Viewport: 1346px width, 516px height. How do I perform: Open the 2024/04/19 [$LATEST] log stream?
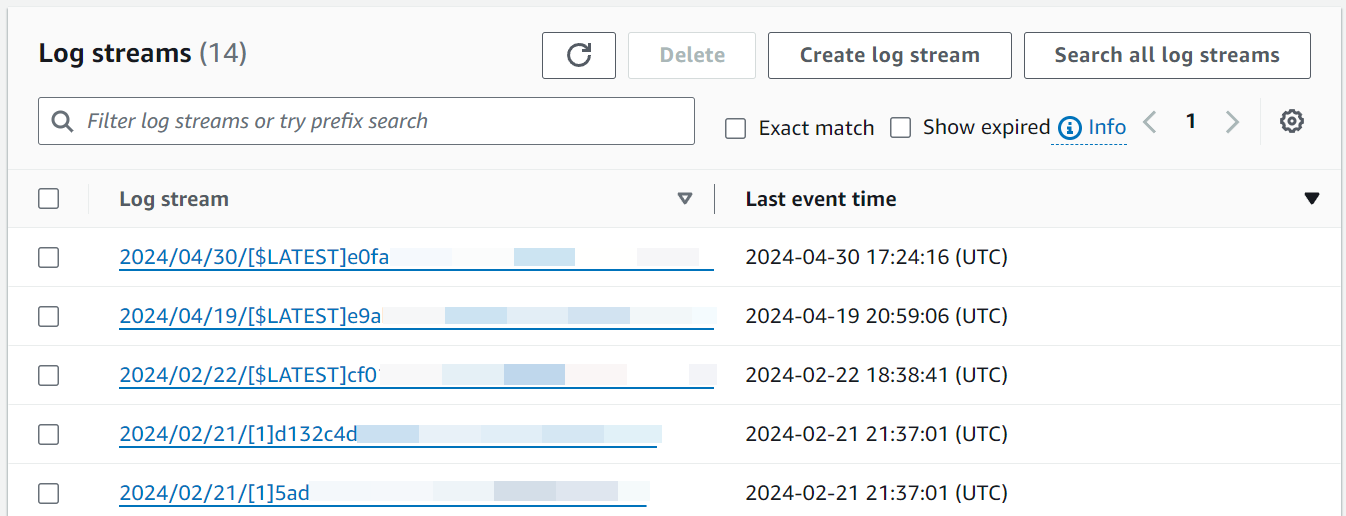pyautogui.click(x=250, y=316)
